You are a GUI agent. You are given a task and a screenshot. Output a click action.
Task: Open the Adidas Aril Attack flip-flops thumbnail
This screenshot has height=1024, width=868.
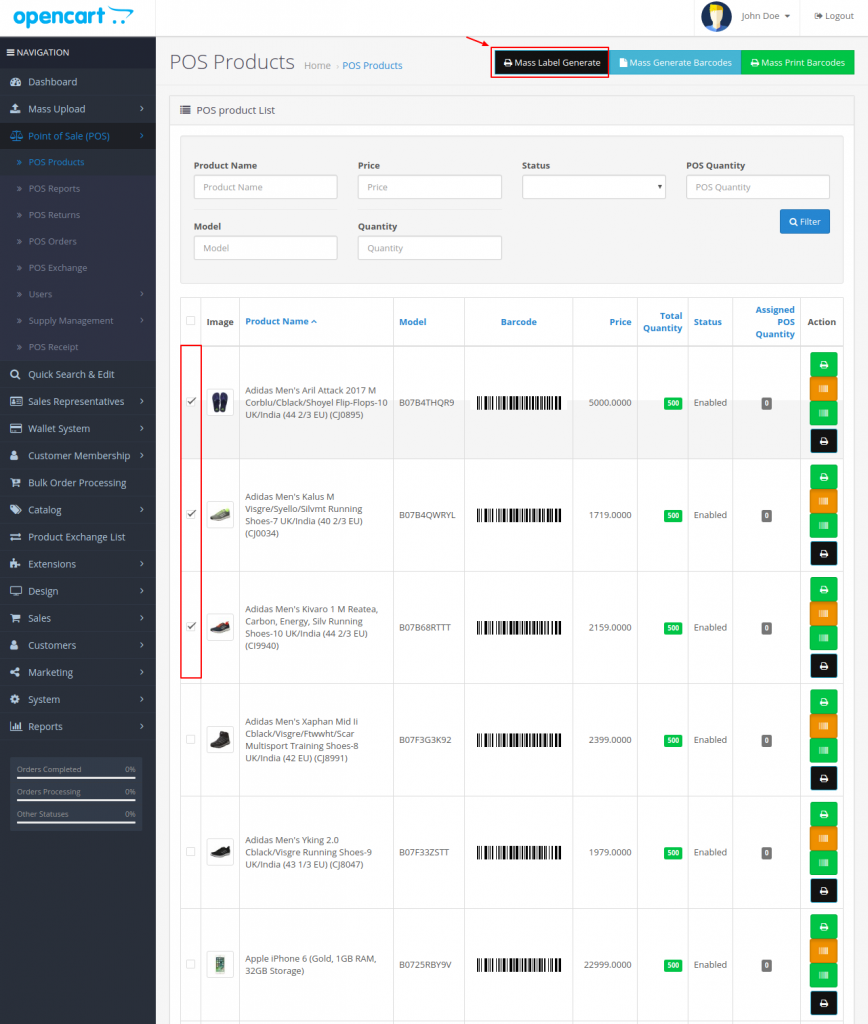(x=220, y=402)
